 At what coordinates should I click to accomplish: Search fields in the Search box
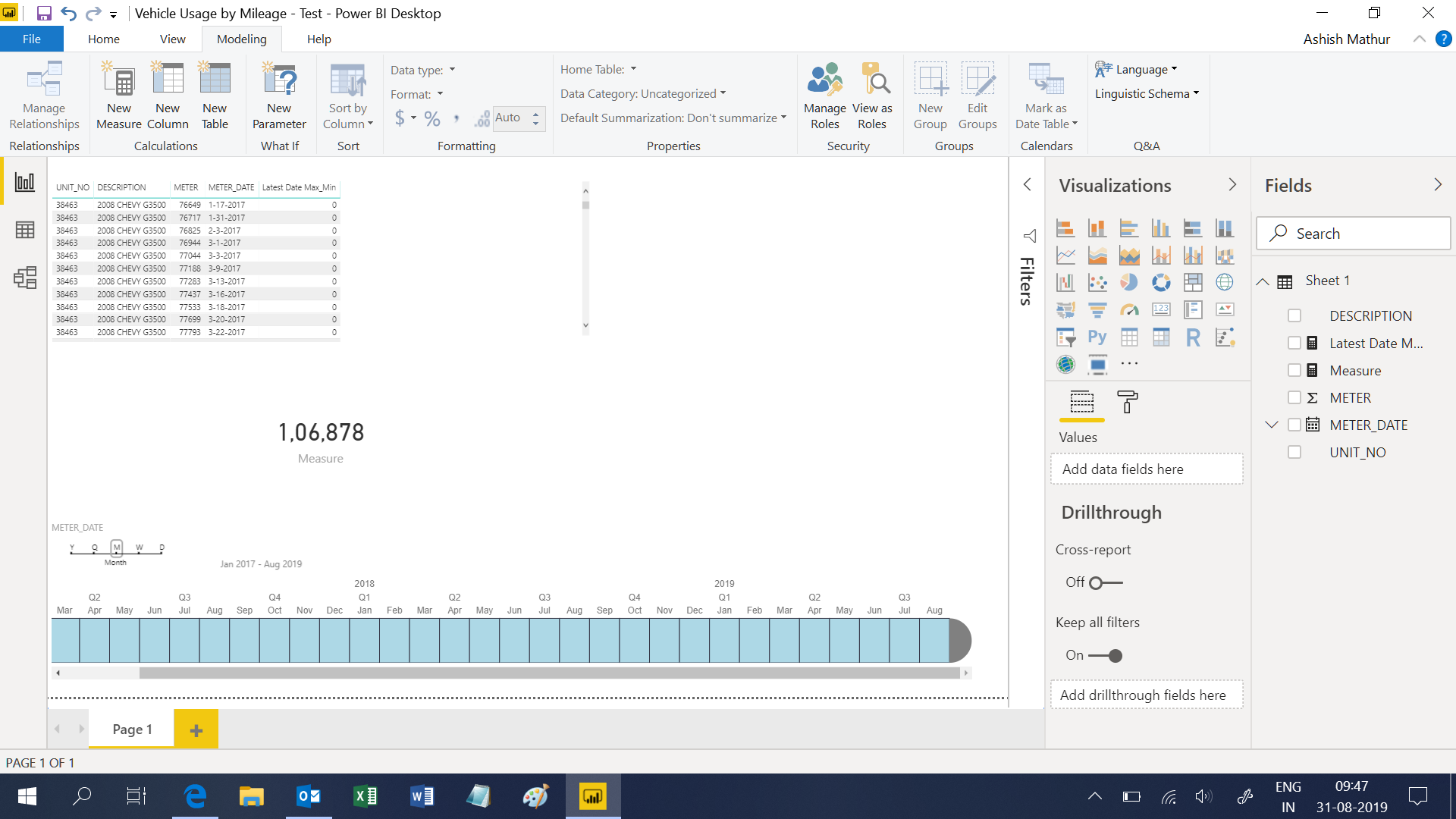(1354, 234)
